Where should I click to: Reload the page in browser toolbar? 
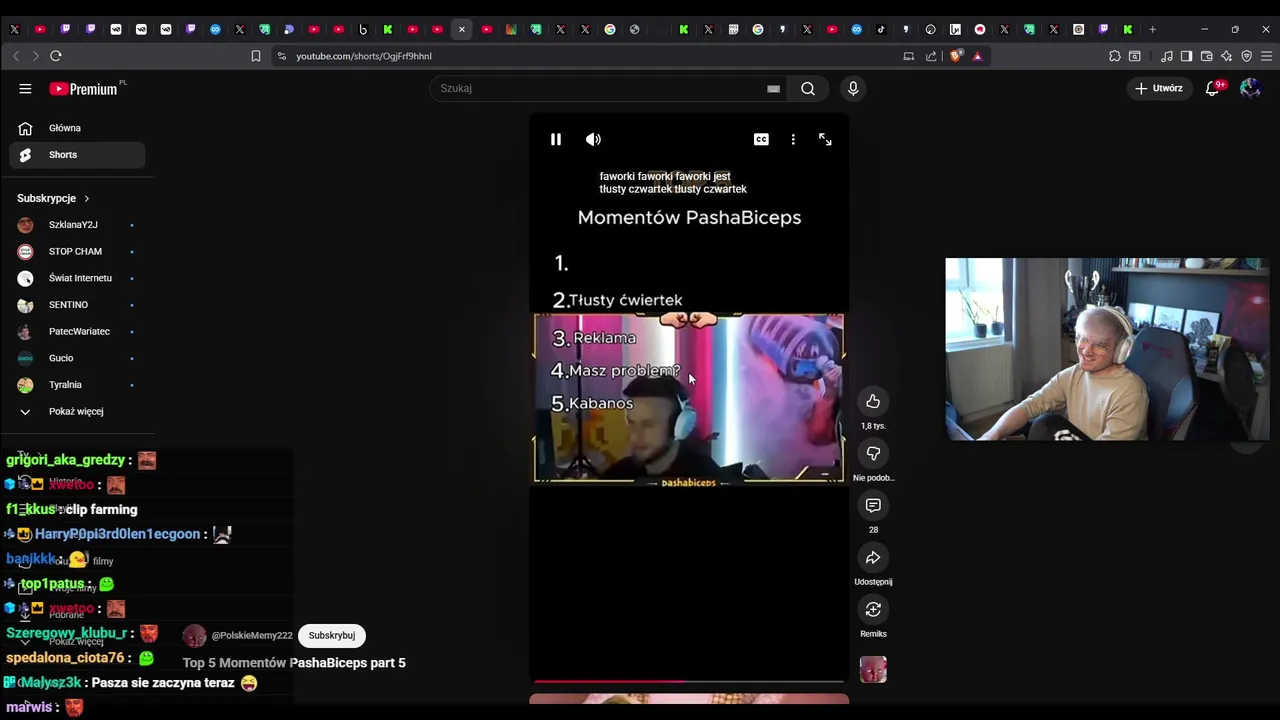point(56,56)
